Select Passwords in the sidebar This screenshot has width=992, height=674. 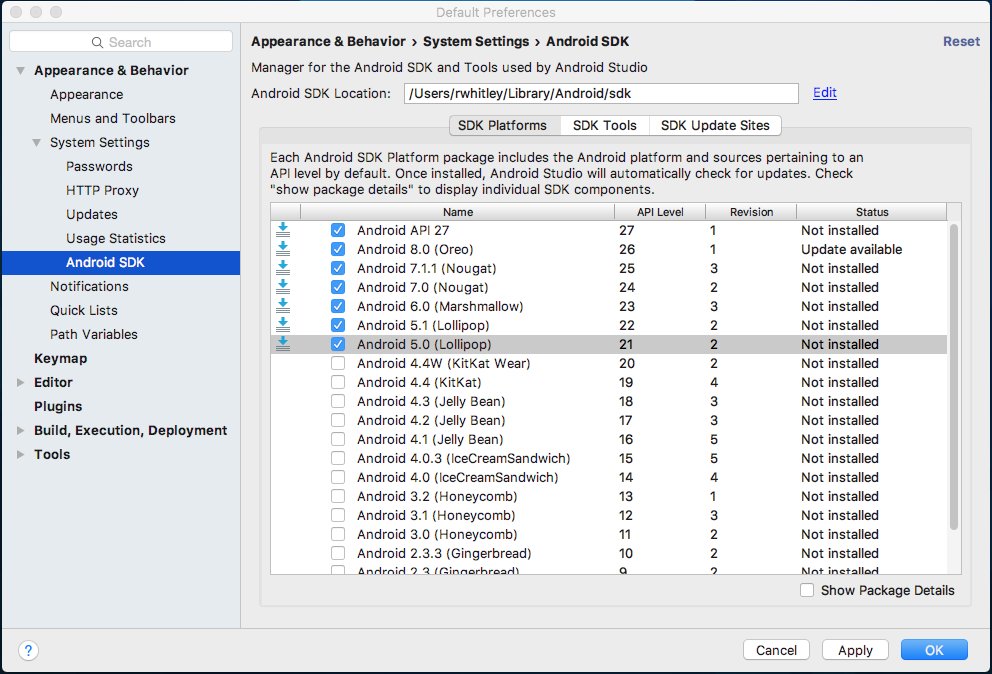pos(99,166)
